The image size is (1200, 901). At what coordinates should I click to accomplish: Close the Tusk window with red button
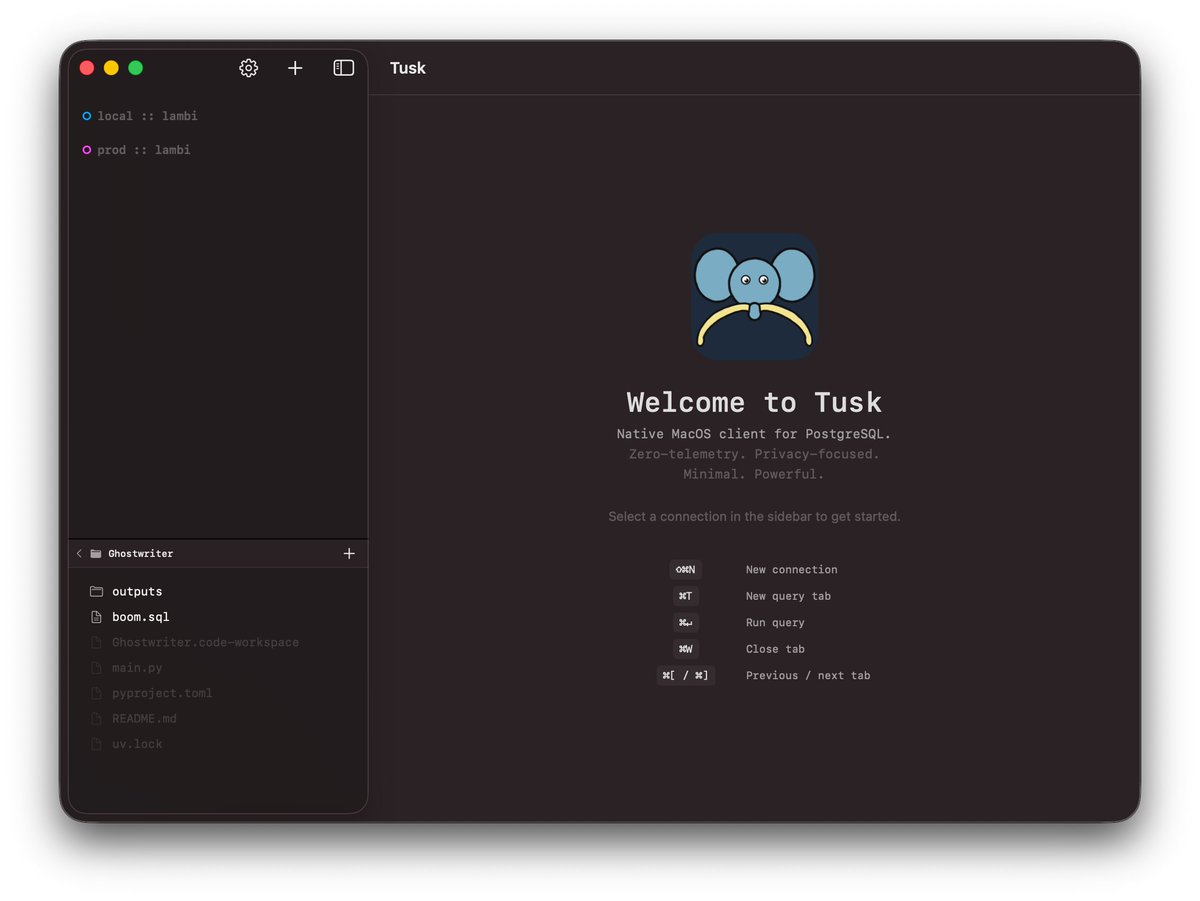(x=87, y=68)
